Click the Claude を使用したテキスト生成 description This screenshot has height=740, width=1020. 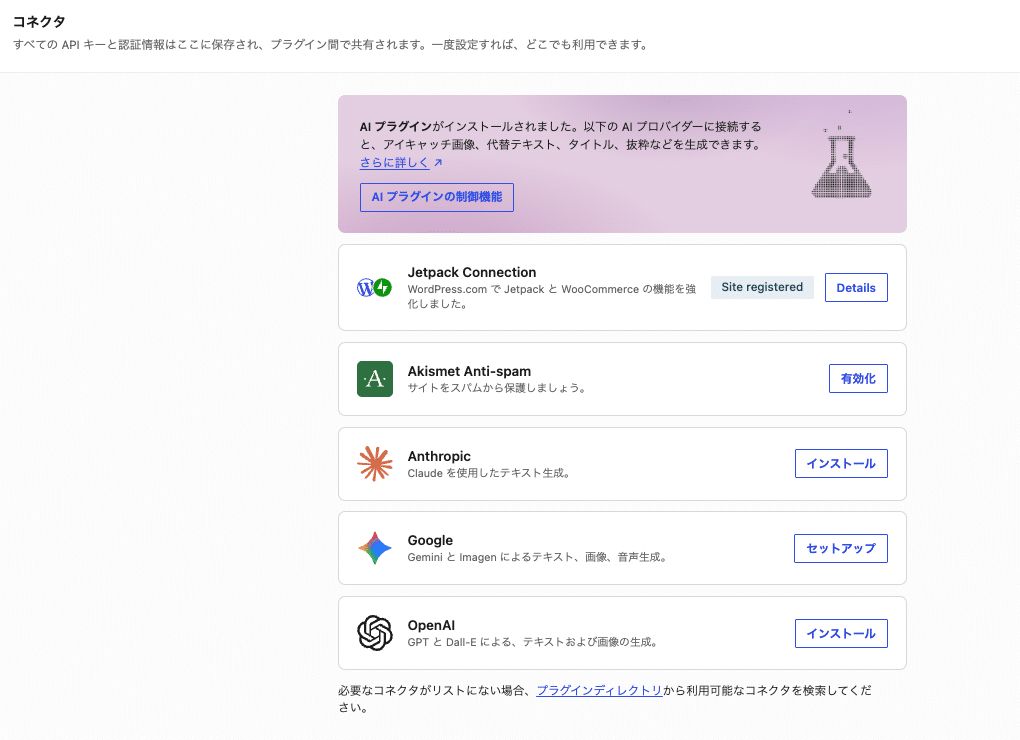(x=489, y=473)
